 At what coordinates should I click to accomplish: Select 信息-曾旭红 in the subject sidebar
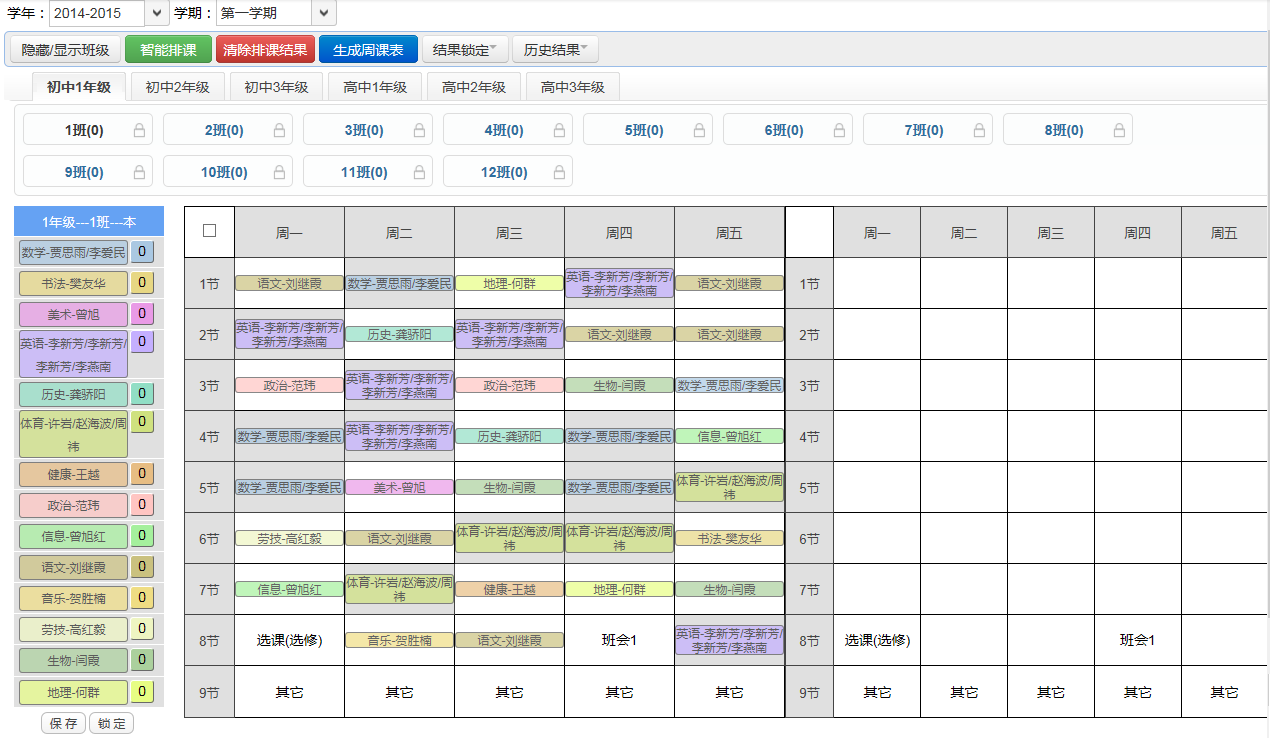[73, 536]
